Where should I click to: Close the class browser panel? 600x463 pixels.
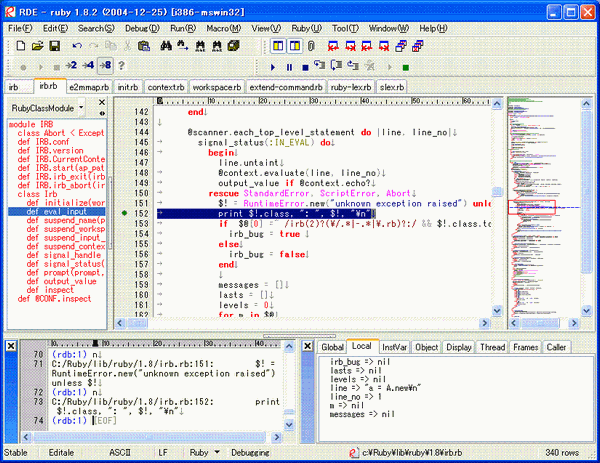[x=102, y=102]
